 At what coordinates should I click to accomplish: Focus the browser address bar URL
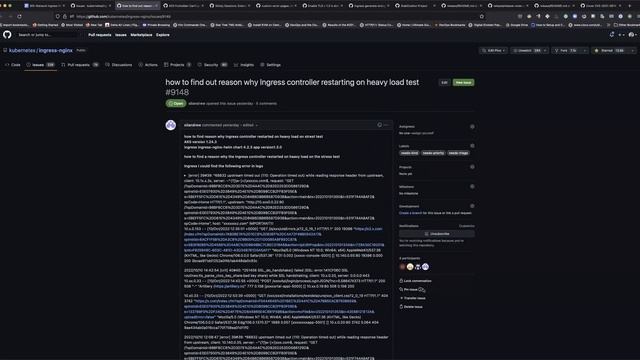tap(269, 17)
